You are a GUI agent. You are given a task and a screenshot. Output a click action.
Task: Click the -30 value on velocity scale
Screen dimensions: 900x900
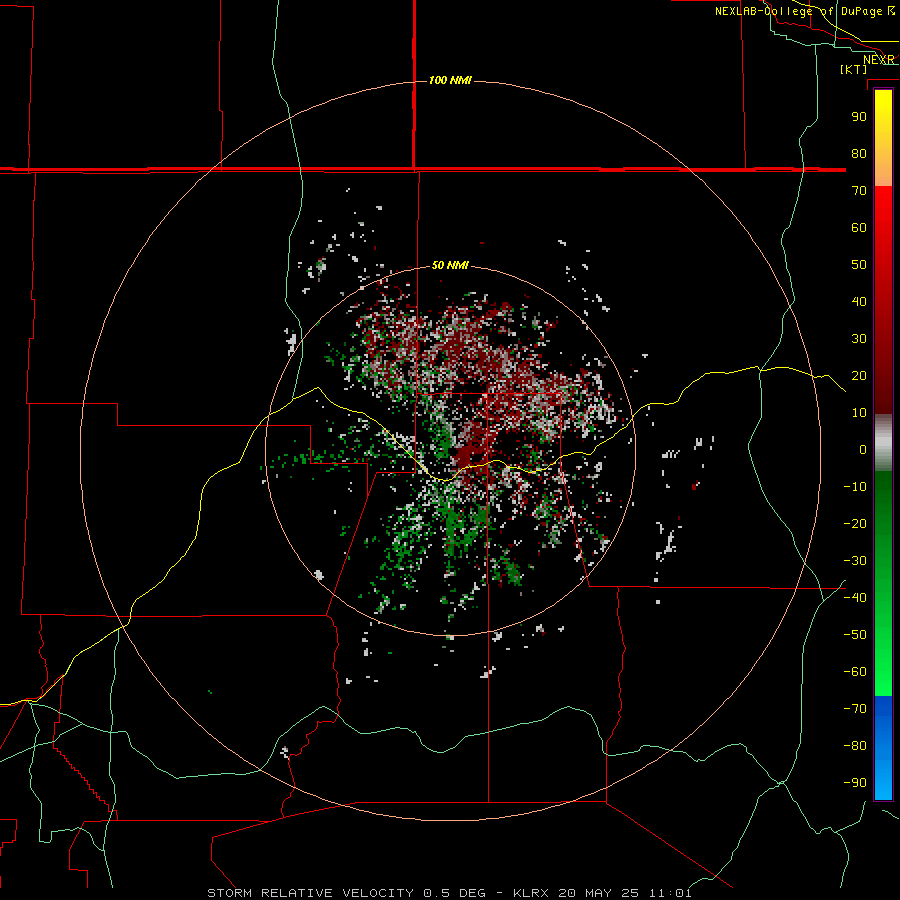[x=855, y=561]
